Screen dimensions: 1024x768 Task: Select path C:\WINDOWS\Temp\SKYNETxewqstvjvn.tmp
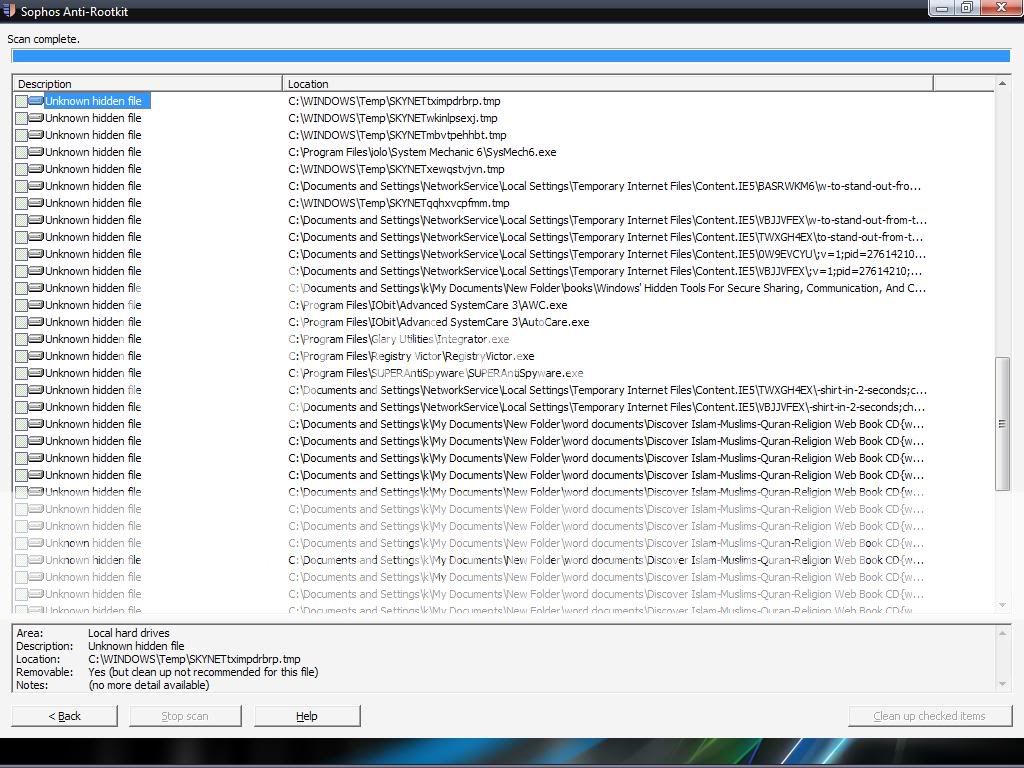pos(396,168)
